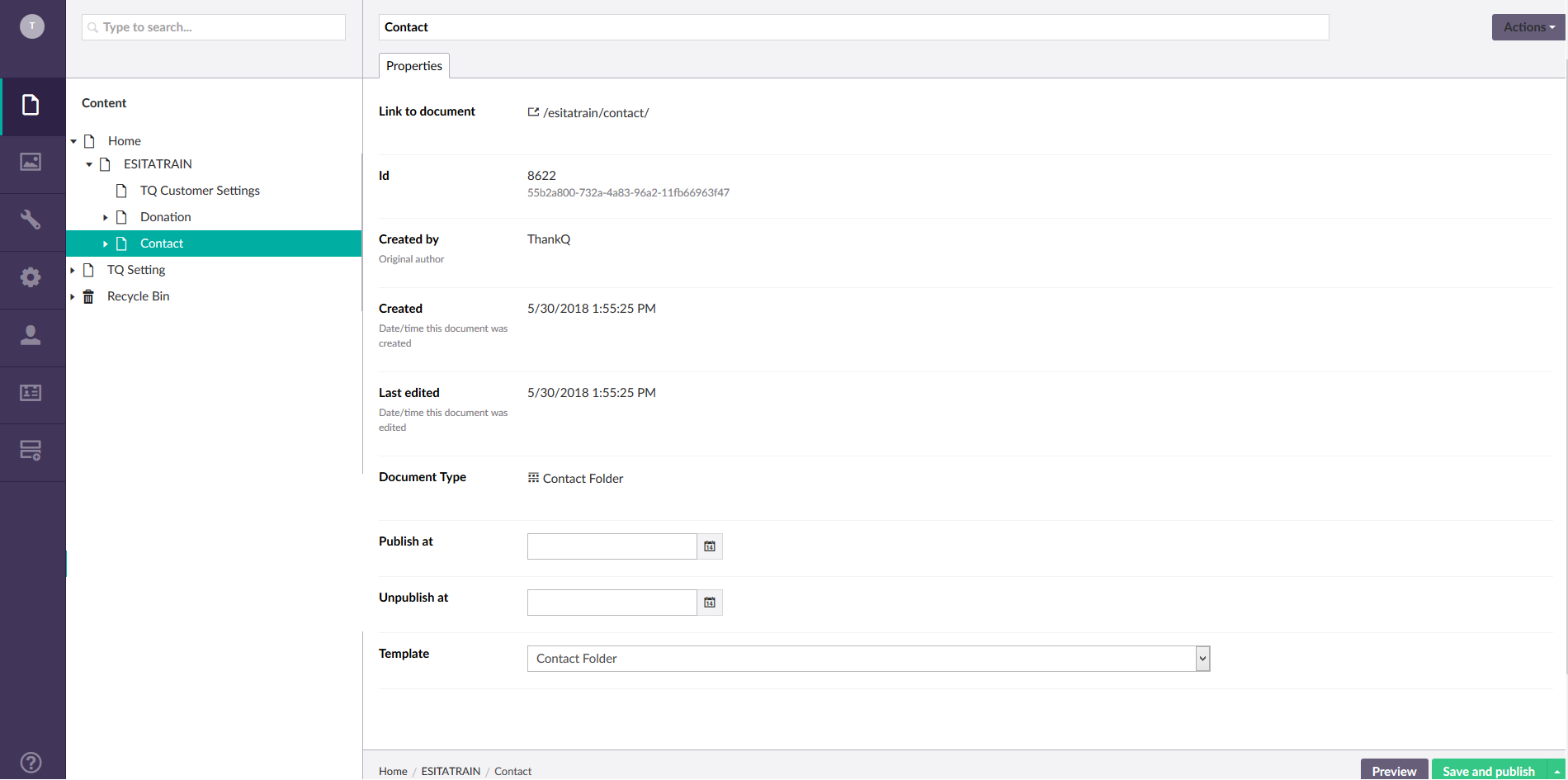Open the Members card icon

[x=31, y=393]
